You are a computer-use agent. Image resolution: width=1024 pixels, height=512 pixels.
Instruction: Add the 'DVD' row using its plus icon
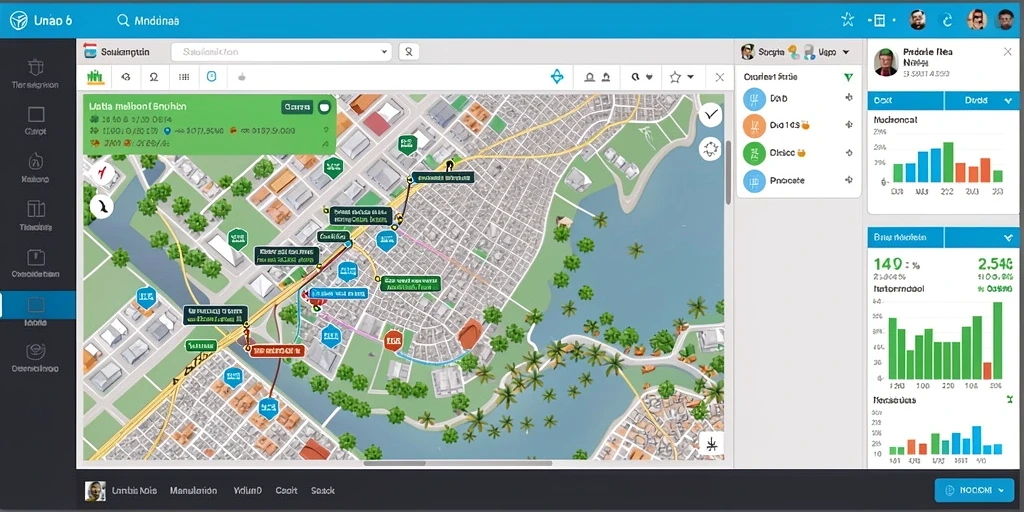848,98
